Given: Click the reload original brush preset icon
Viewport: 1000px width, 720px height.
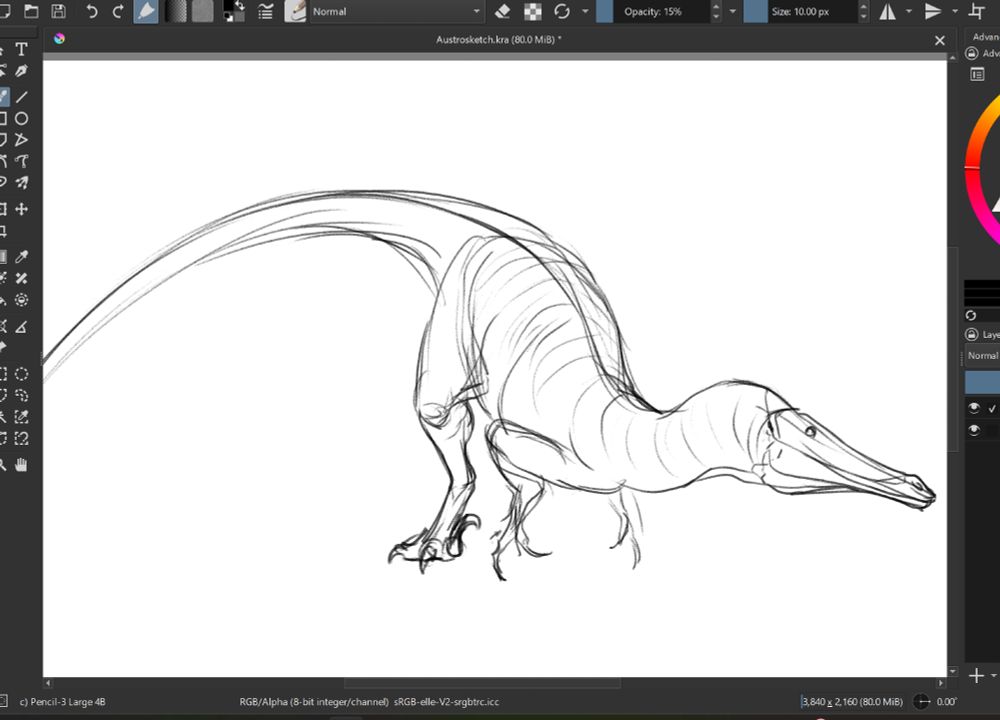Looking at the screenshot, I should 562,11.
